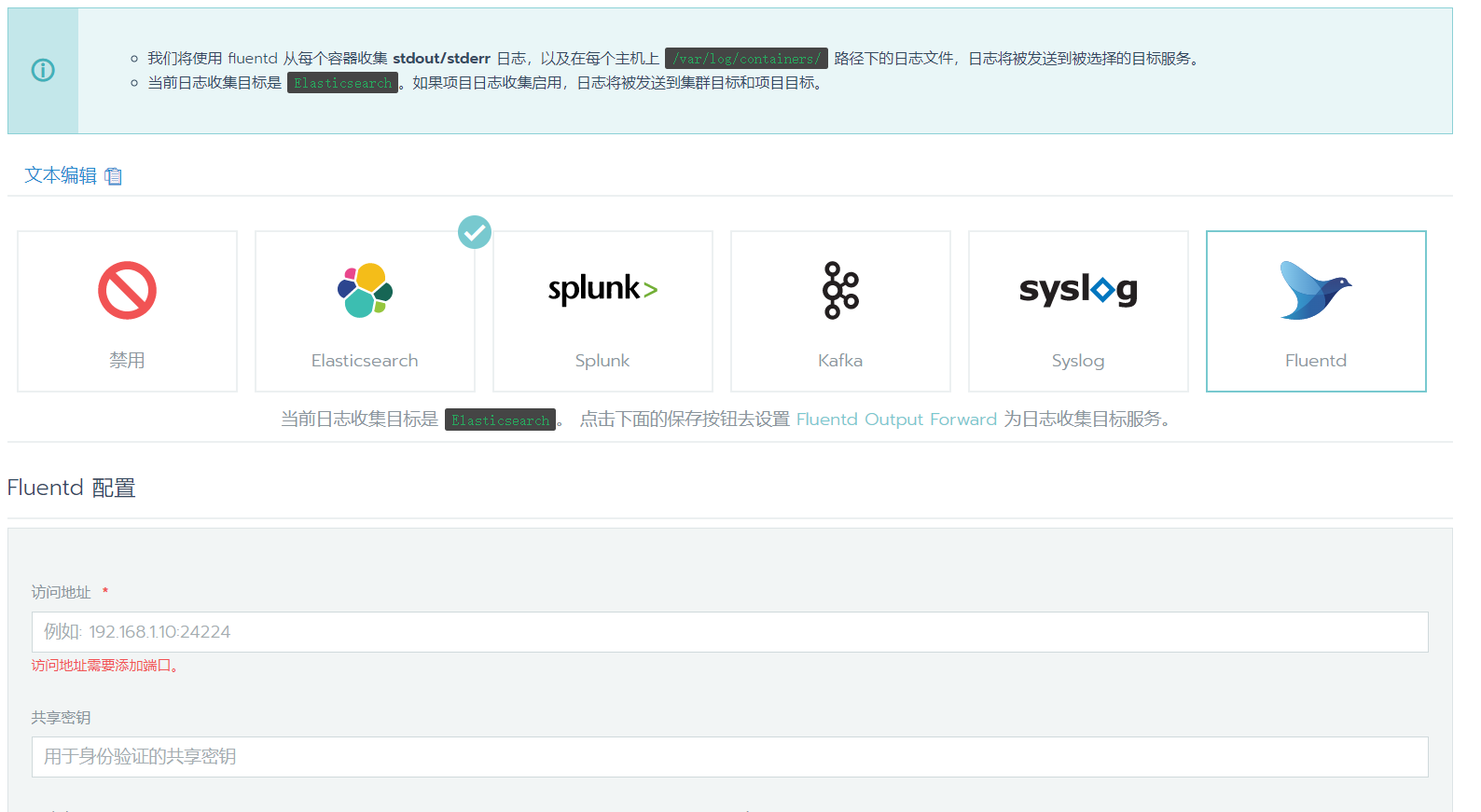The width and height of the screenshot is (1481, 812).
Task: Select the Fluentd bird logo
Action: (1316, 290)
